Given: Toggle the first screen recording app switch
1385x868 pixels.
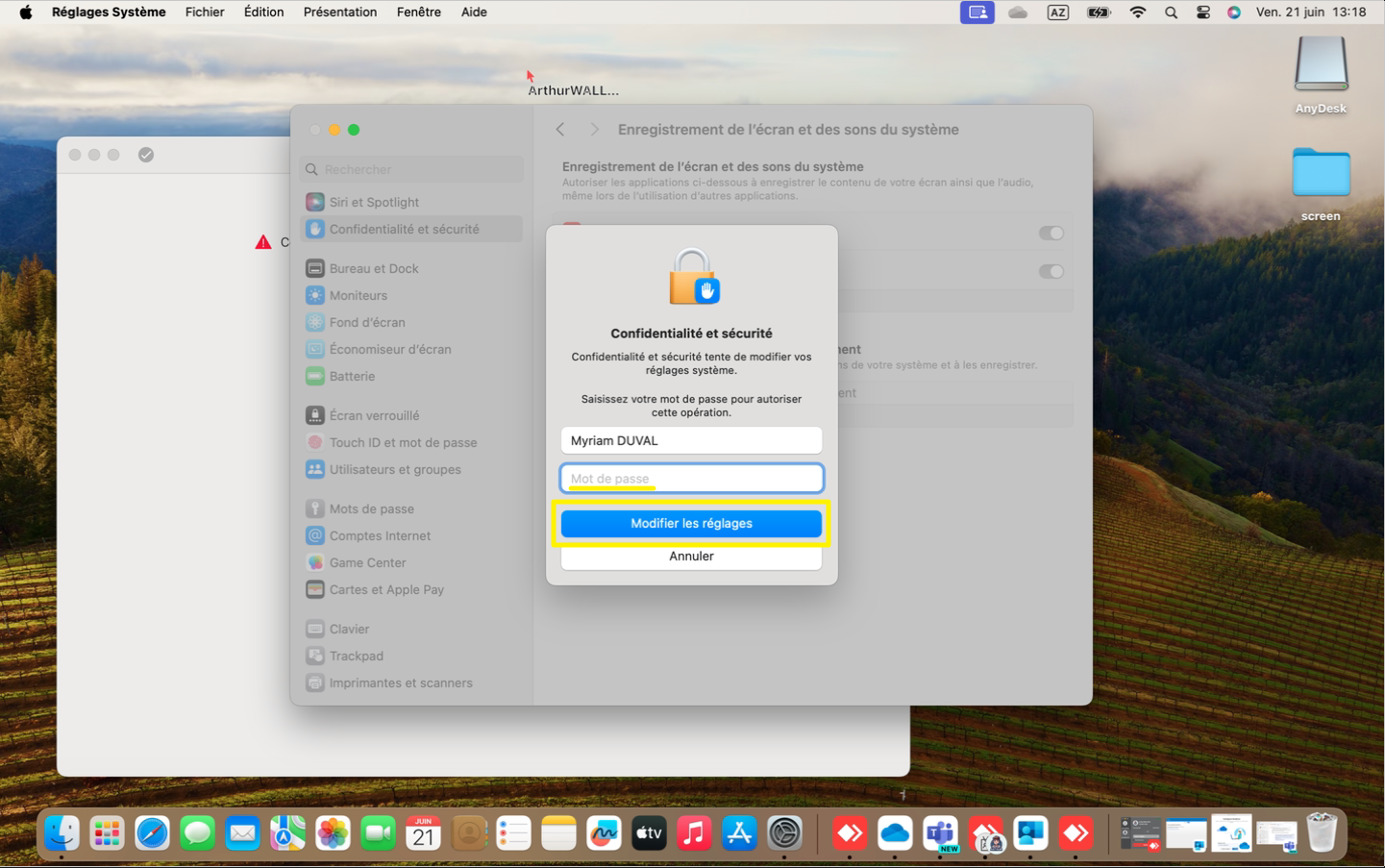Looking at the screenshot, I should [1051, 233].
